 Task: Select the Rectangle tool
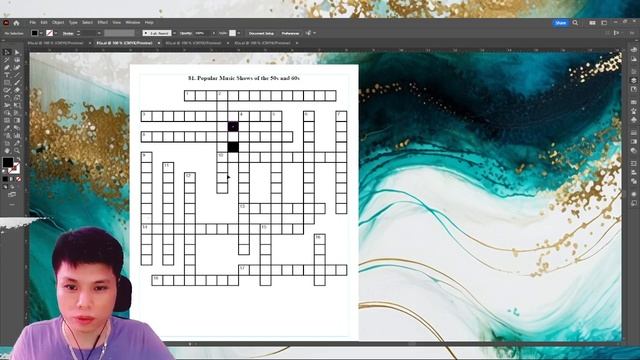(x=7, y=83)
